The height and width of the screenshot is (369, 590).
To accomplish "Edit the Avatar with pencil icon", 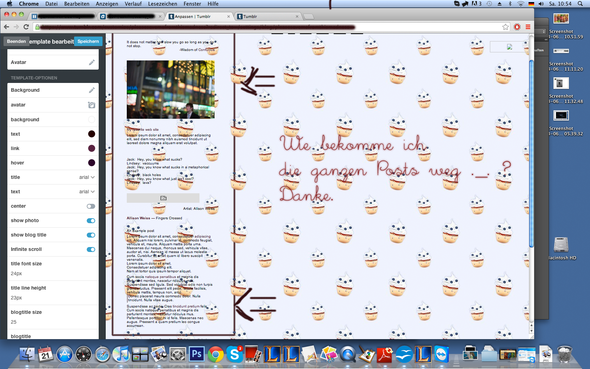I will coord(91,62).
